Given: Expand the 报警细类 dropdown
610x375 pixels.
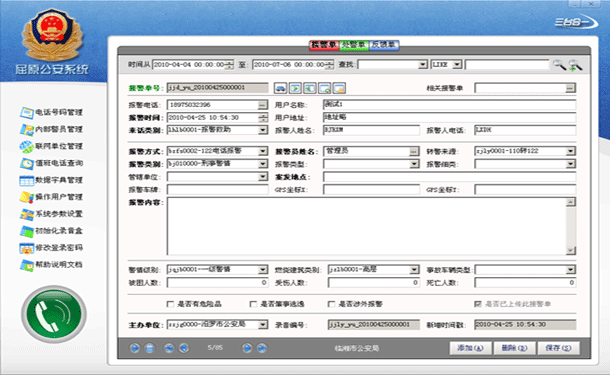Looking at the screenshot, I should (x=571, y=164).
